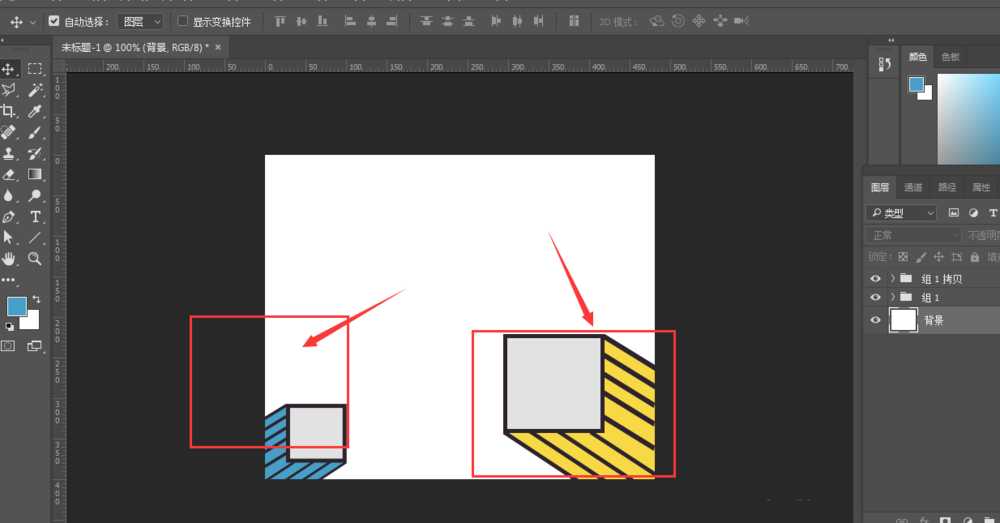Select the Move tool in the toolbox
1000x523 pixels.
pyautogui.click(x=8, y=69)
